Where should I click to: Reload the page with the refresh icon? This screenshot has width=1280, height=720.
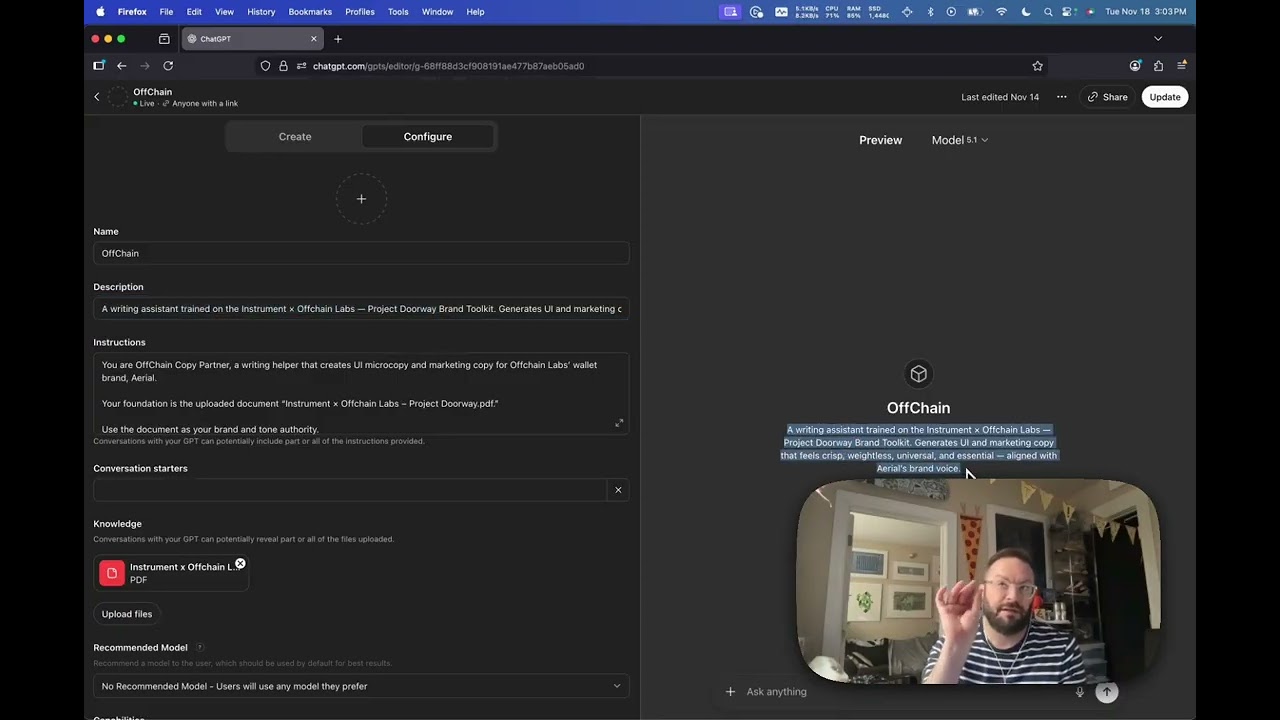168,66
